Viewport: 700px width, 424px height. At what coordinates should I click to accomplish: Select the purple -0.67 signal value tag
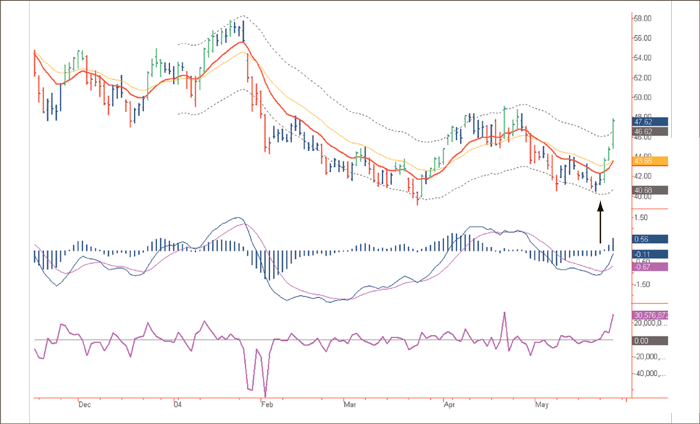click(648, 264)
